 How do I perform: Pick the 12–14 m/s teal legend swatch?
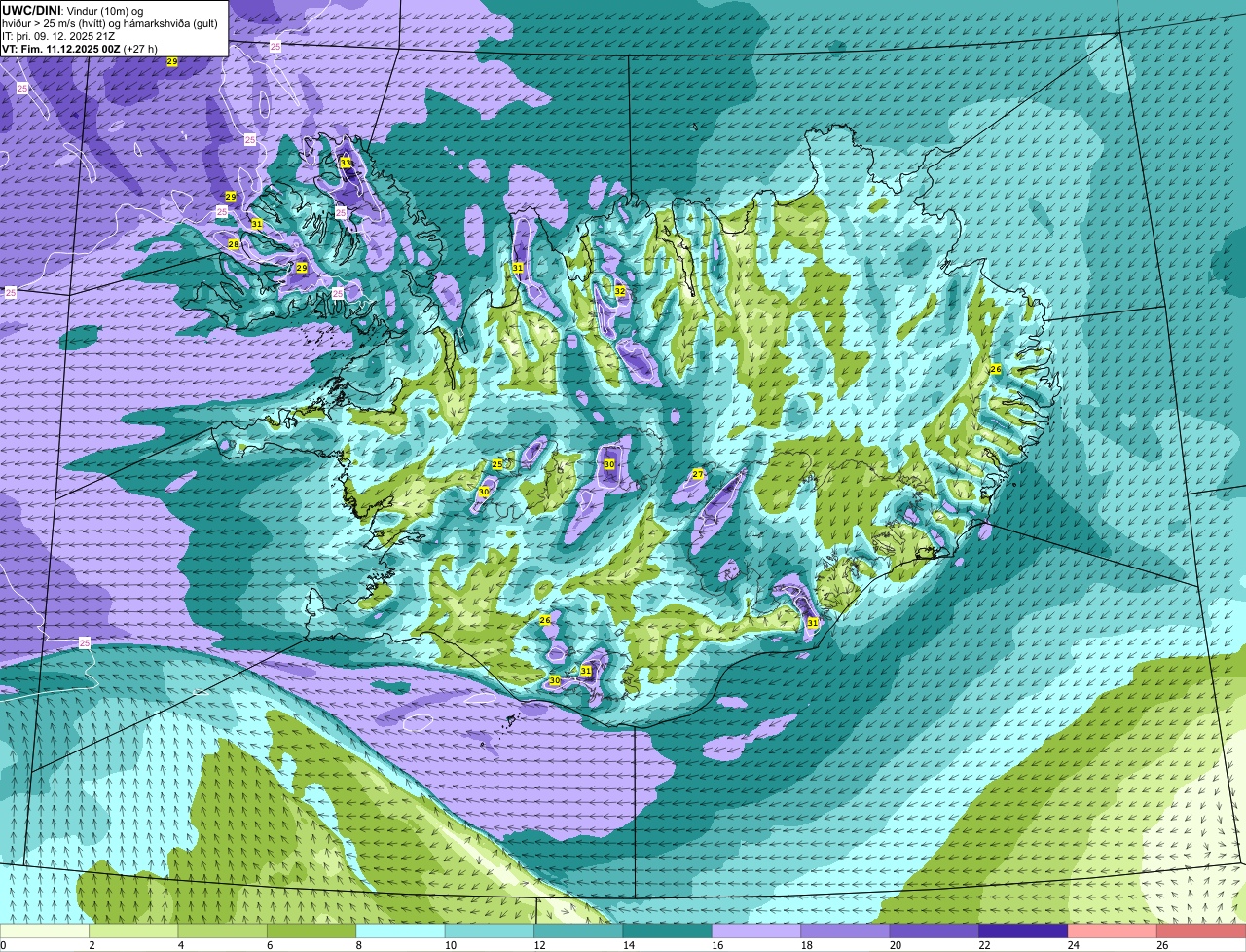[x=579, y=931]
